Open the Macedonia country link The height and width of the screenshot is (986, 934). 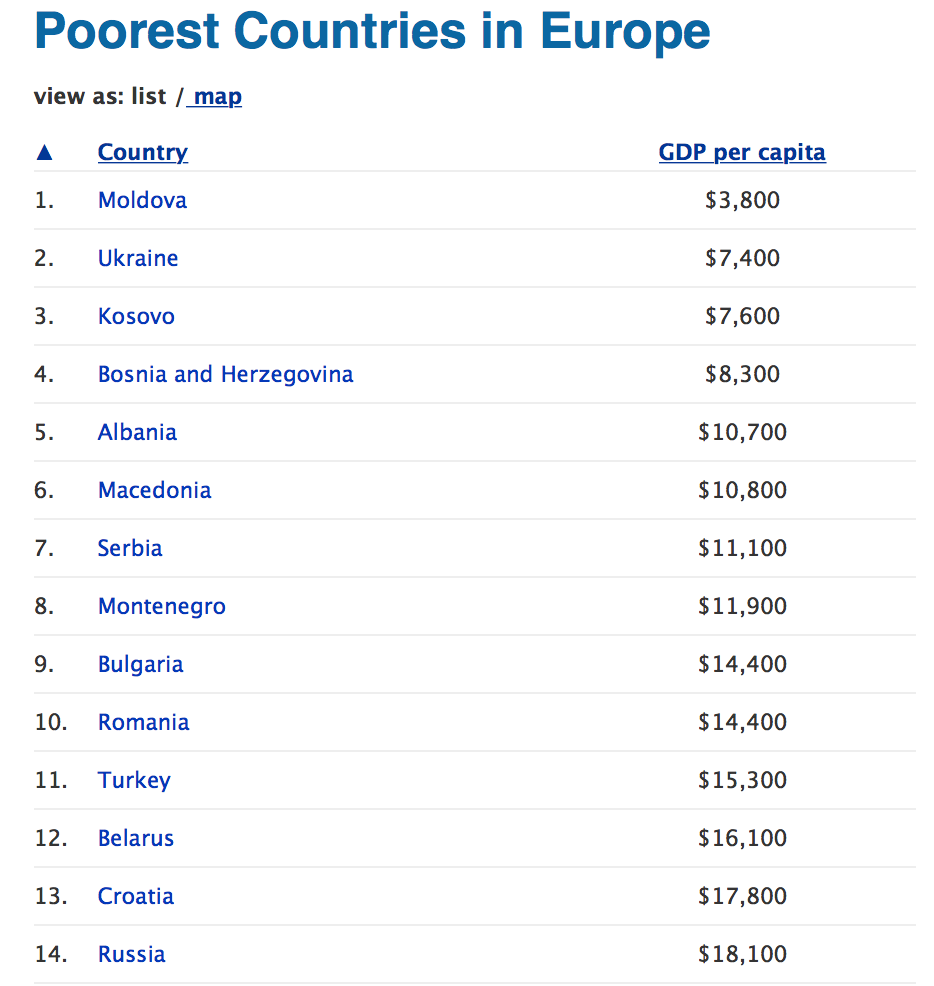click(x=154, y=490)
